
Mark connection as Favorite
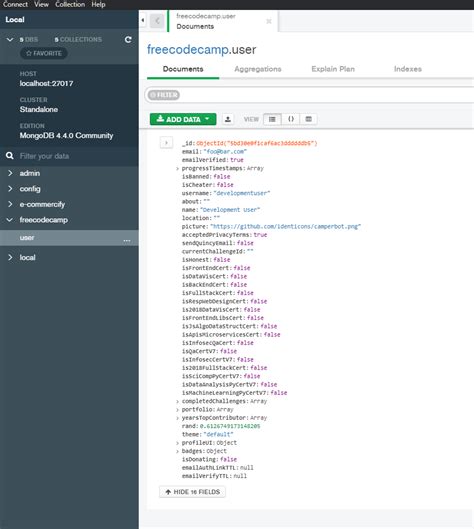tap(44, 53)
